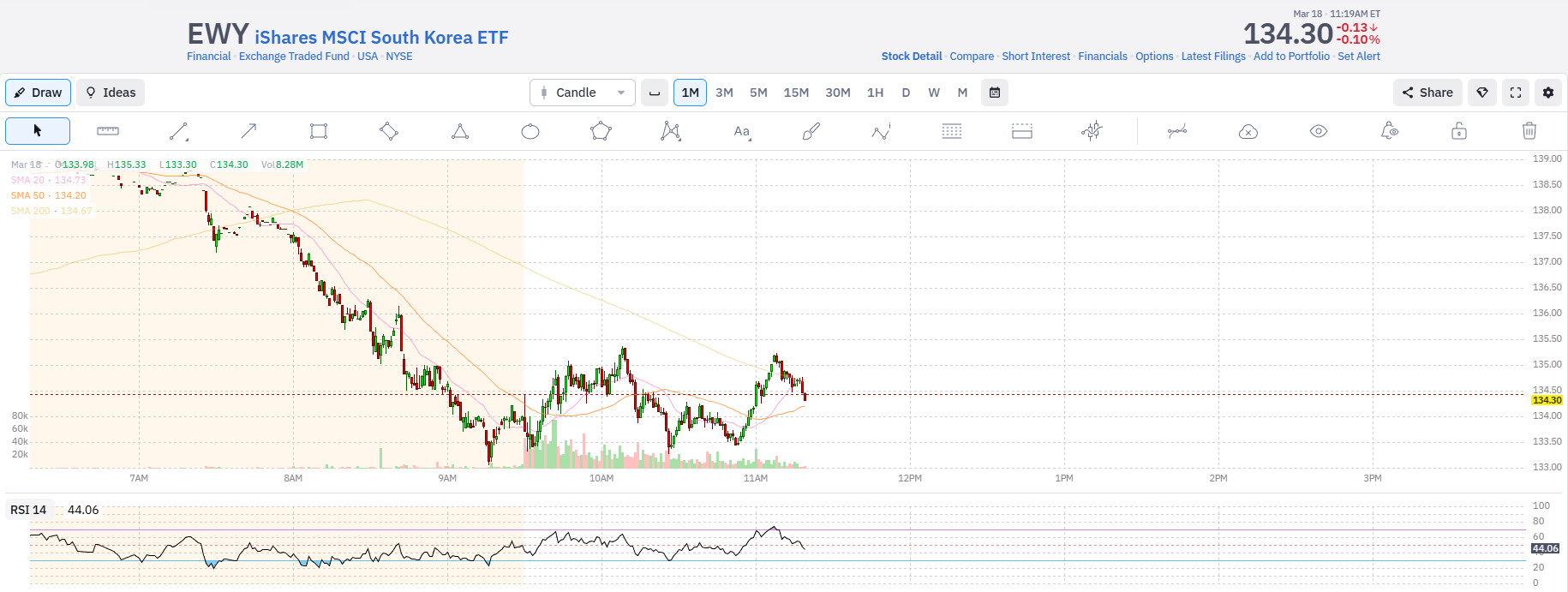Click the Share button
1568x592 pixels.
pos(1427,93)
